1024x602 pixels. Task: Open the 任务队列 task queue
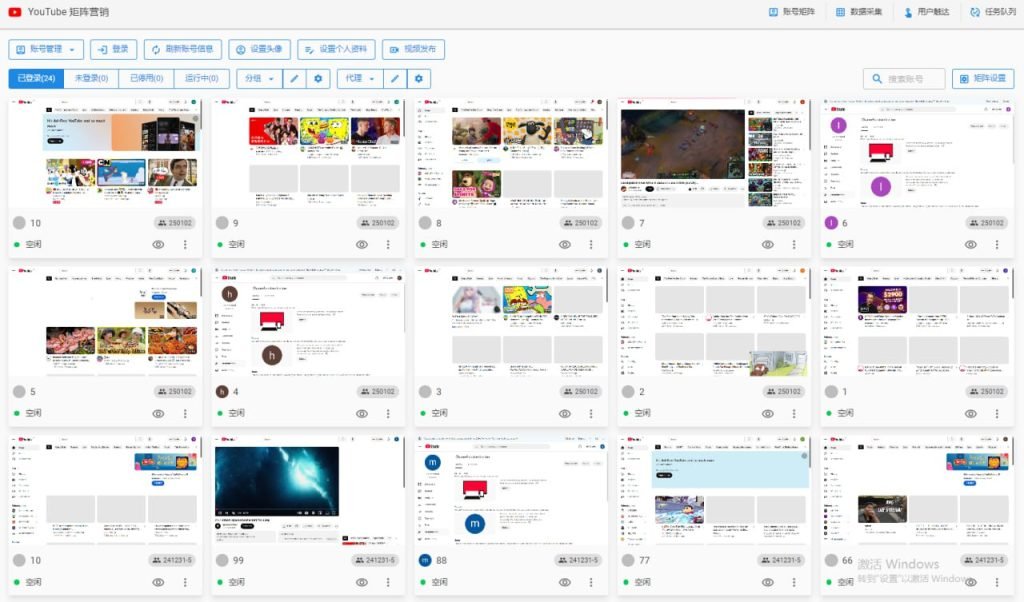click(x=995, y=12)
